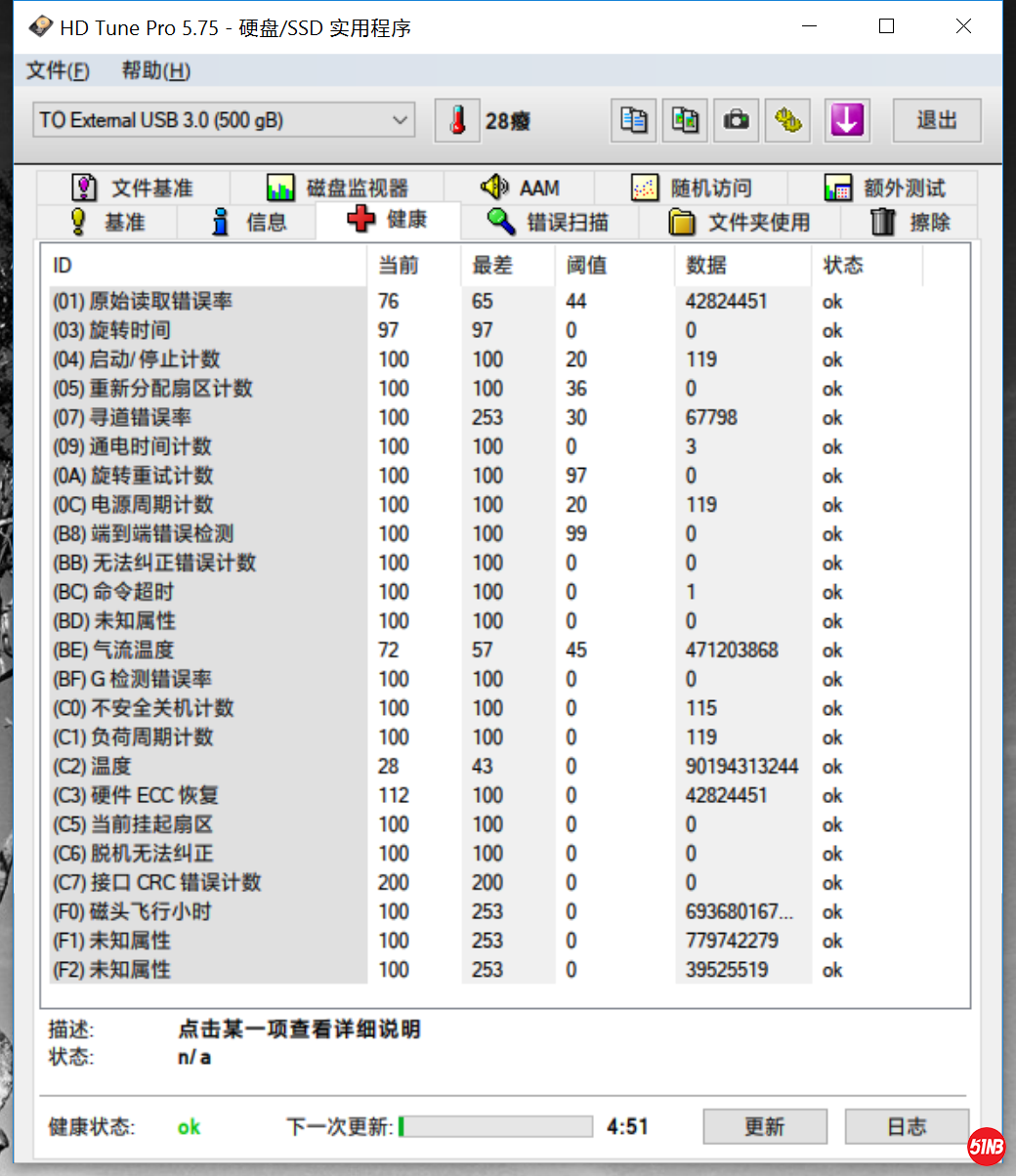Image resolution: width=1016 pixels, height=1176 pixels.
Task: Select the (03) 旋转时间 row
Action: (486, 330)
